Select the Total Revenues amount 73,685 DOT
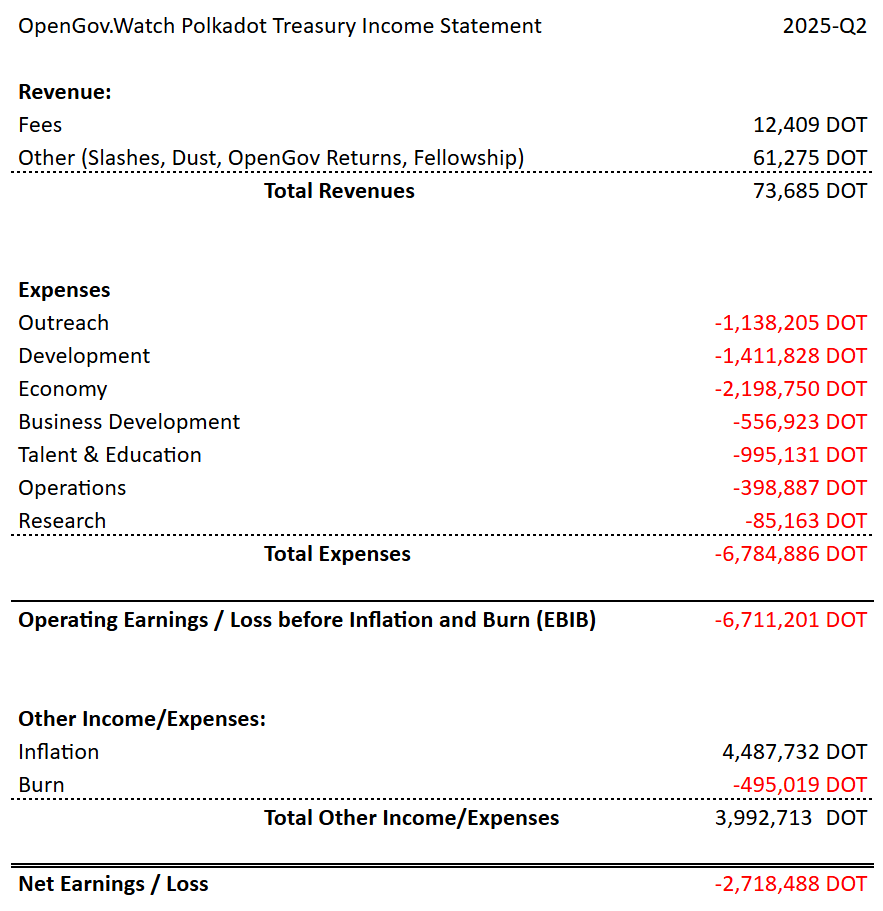This screenshot has height=911, width=883. (810, 191)
